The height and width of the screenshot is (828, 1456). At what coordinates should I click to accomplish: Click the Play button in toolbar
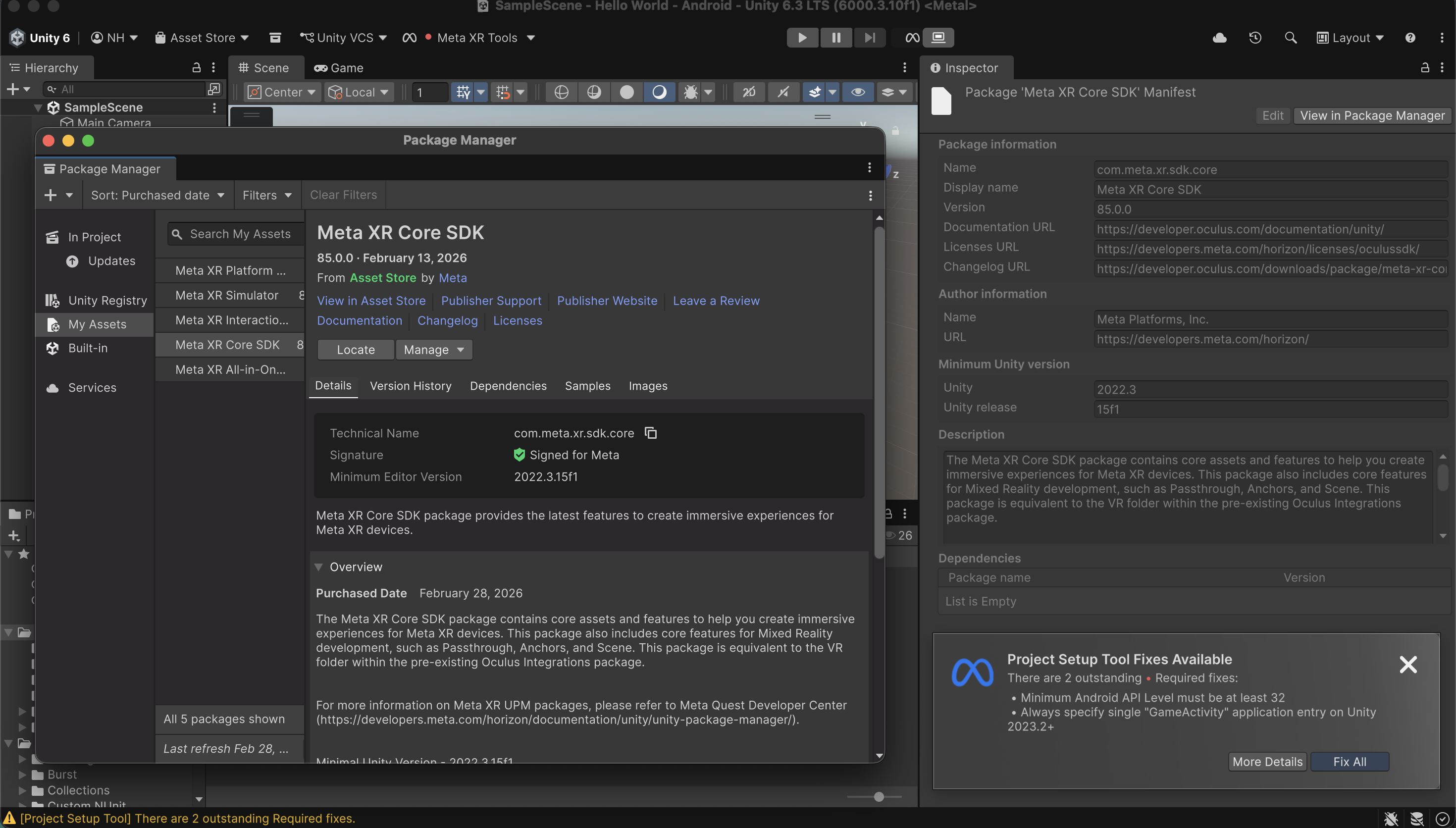(802, 38)
